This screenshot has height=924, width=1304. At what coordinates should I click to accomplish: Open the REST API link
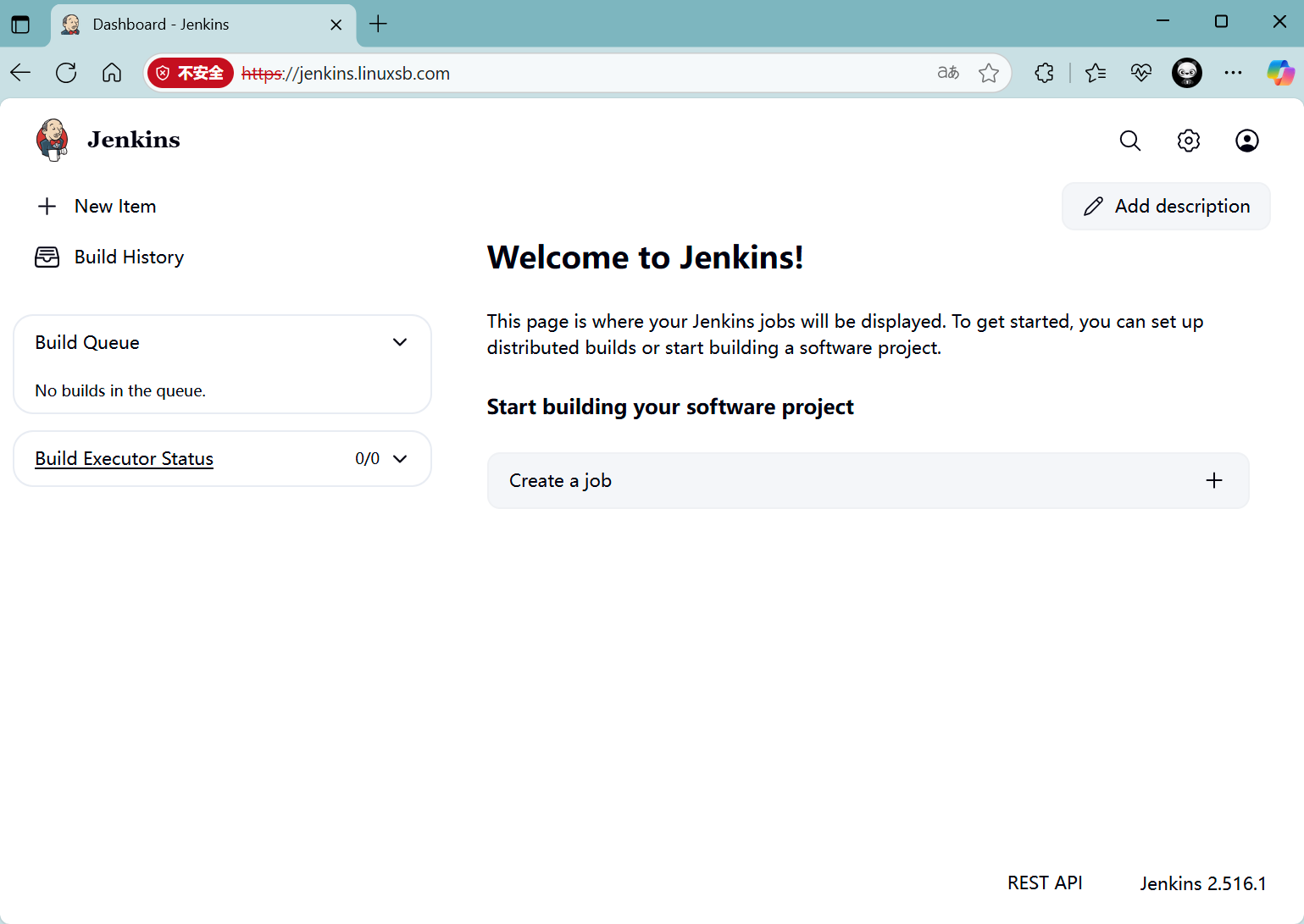tap(1044, 883)
